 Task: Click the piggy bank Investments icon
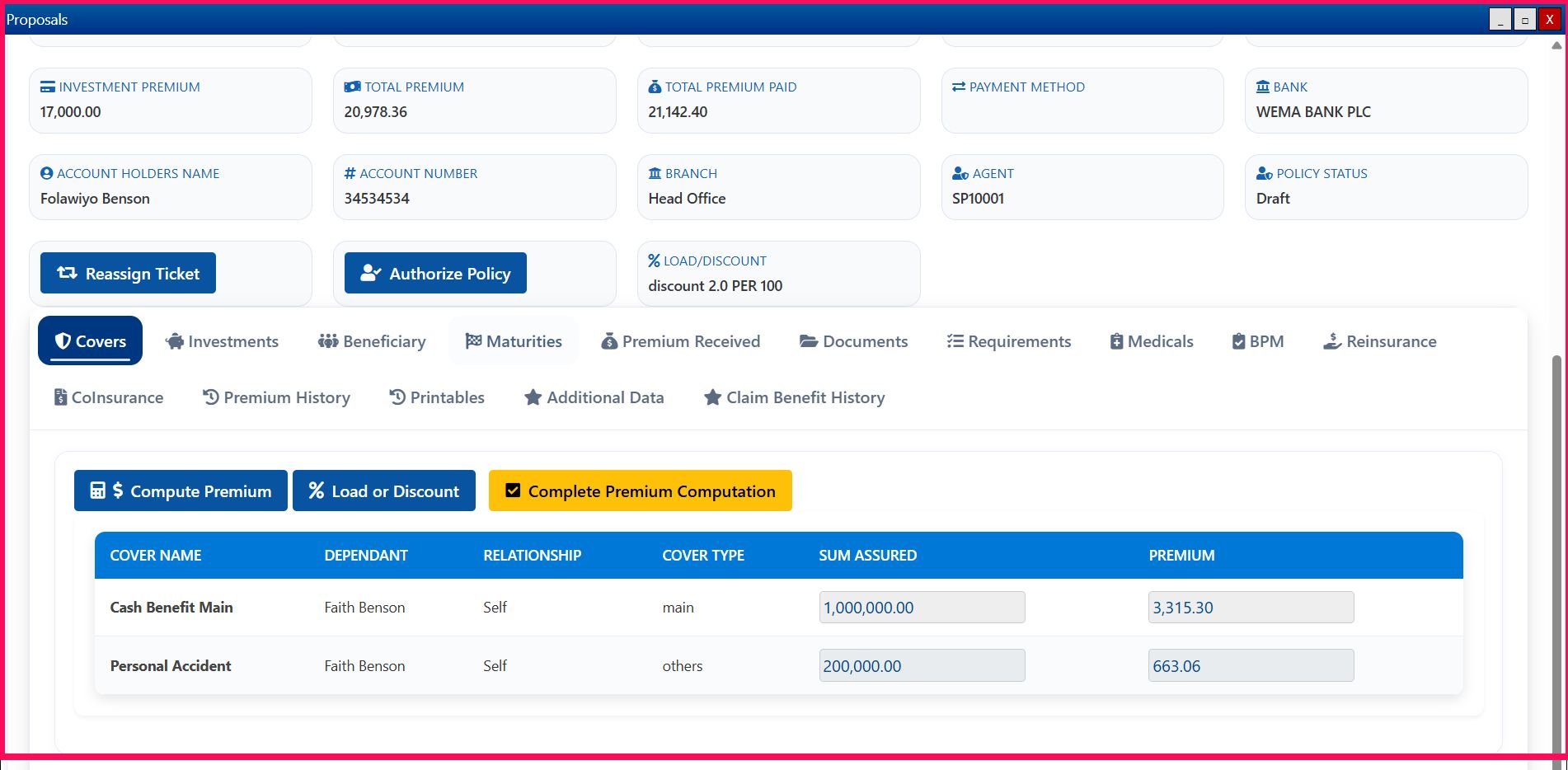tap(175, 341)
